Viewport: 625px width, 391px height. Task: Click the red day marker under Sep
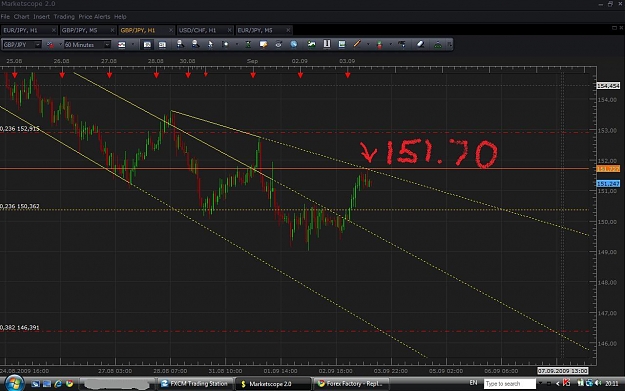(253, 75)
